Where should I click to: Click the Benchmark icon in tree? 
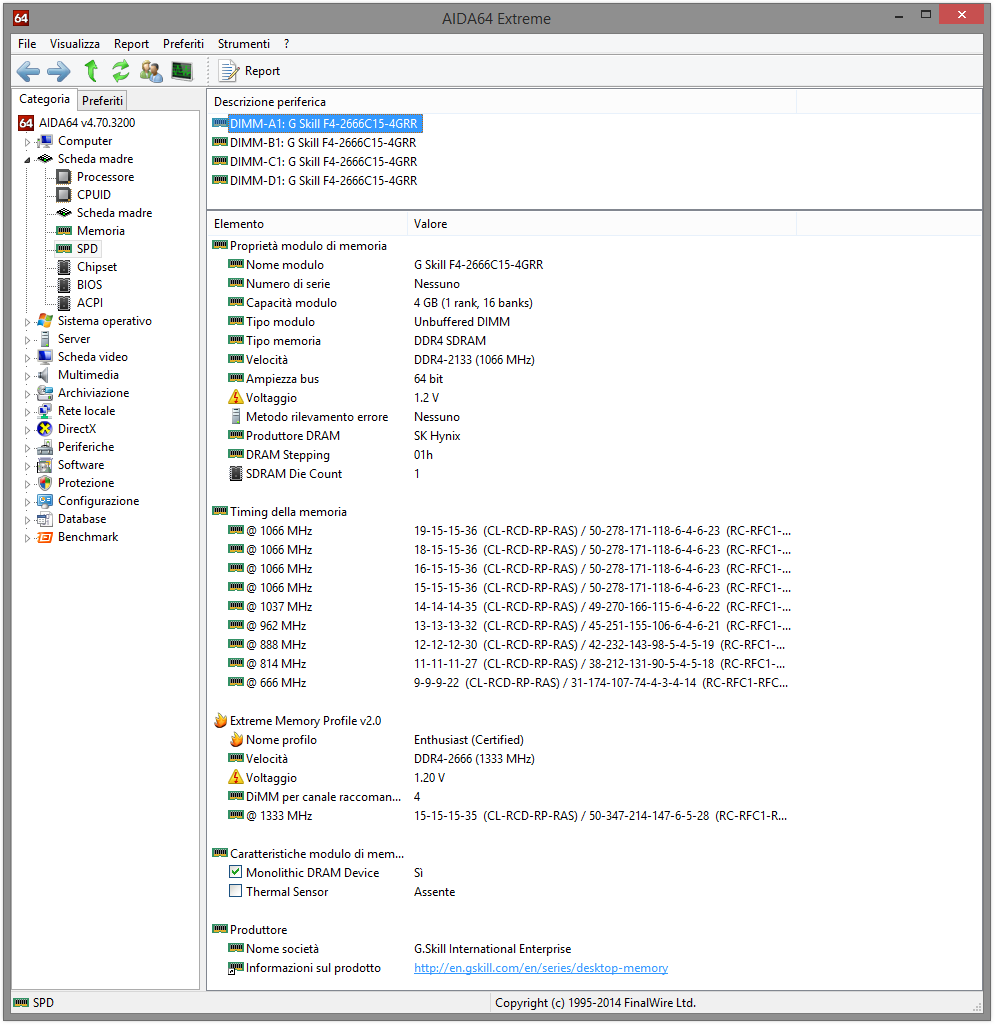tap(44, 537)
